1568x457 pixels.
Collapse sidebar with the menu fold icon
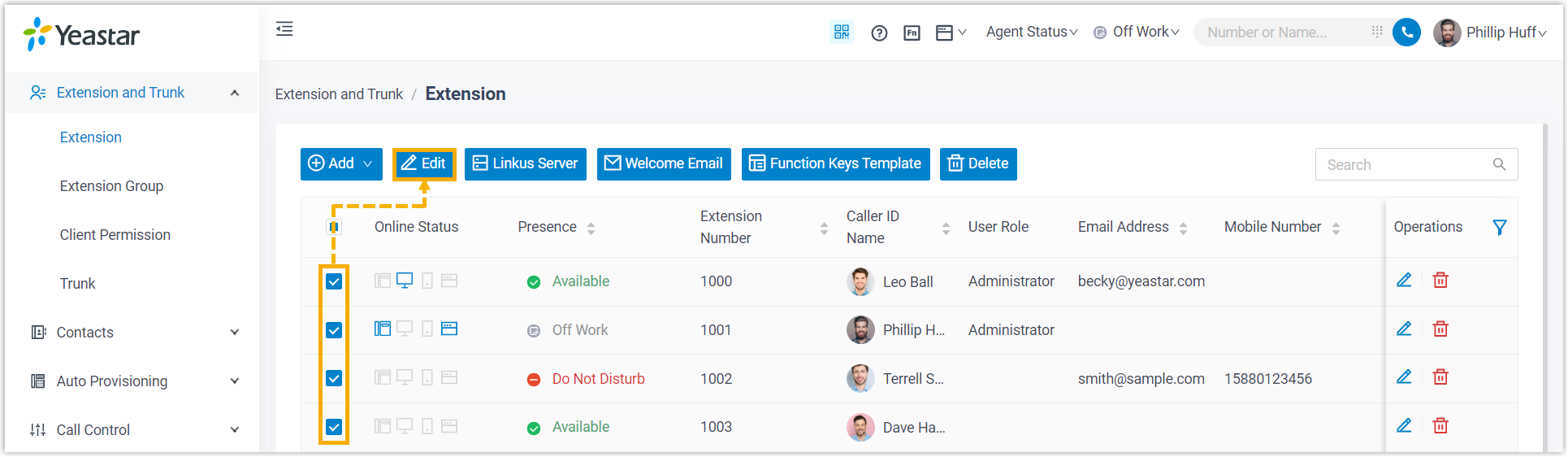tap(284, 30)
